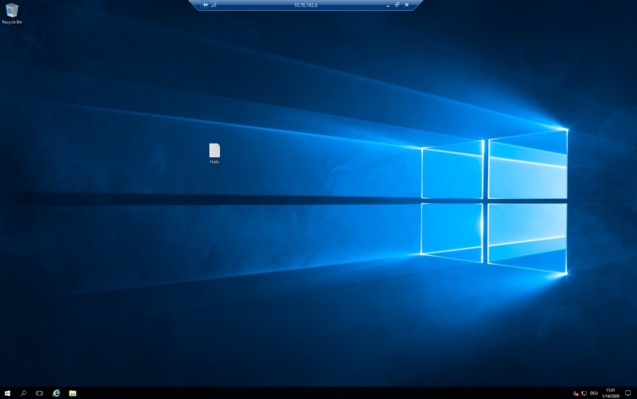Image resolution: width=637 pixels, height=399 pixels.
Task: Open File Explorer from the taskbar
Action: tap(73, 393)
